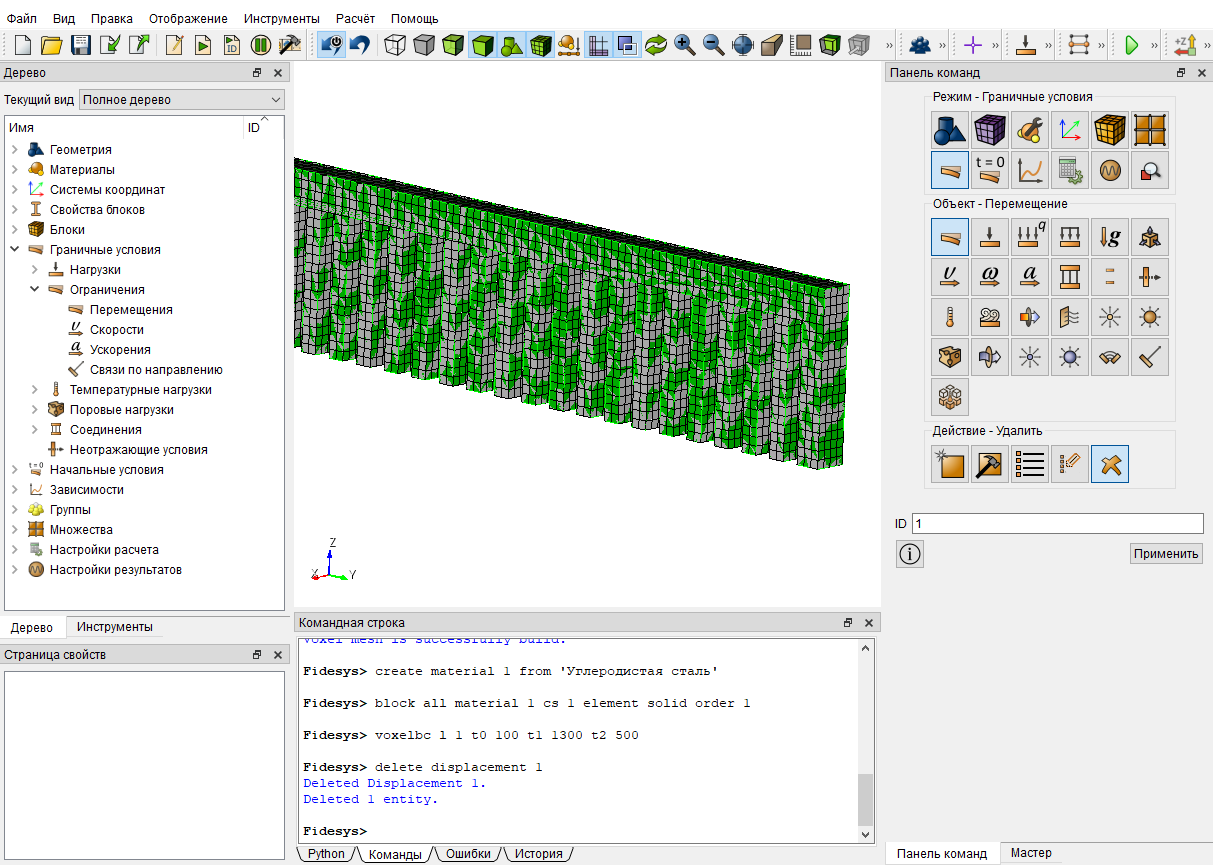The height and width of the screenshot is (865, 1213).
Task: Click the Save (floppy disk) toolbar icon
Action: [x=81, y=45]
